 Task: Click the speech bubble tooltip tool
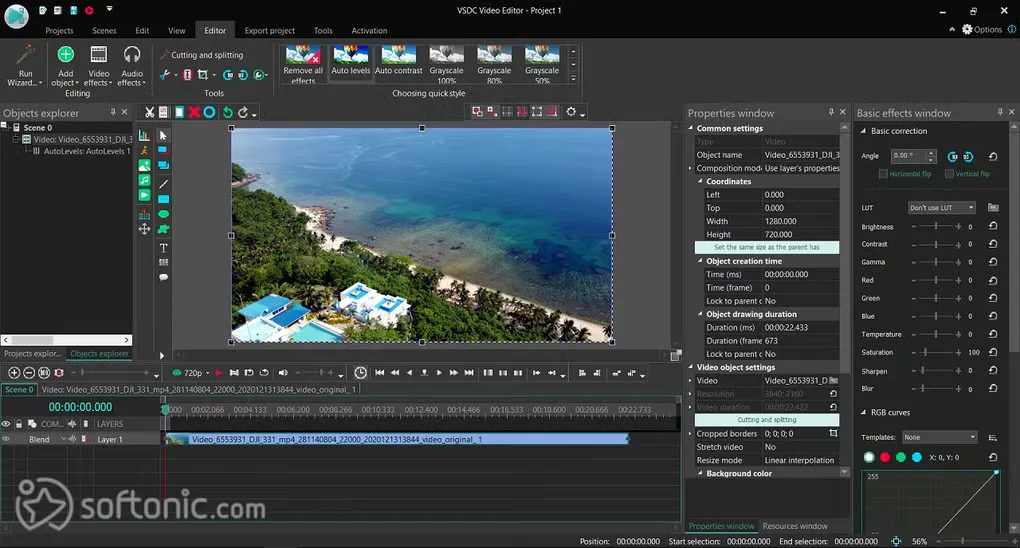163,277
